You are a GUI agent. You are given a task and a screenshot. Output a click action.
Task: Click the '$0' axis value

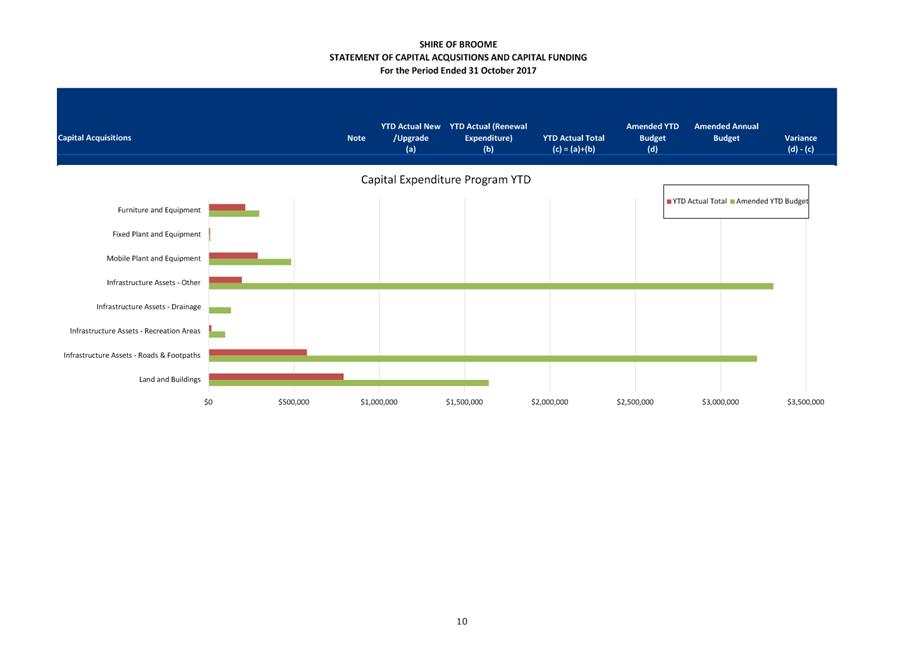tap(208, 402)
